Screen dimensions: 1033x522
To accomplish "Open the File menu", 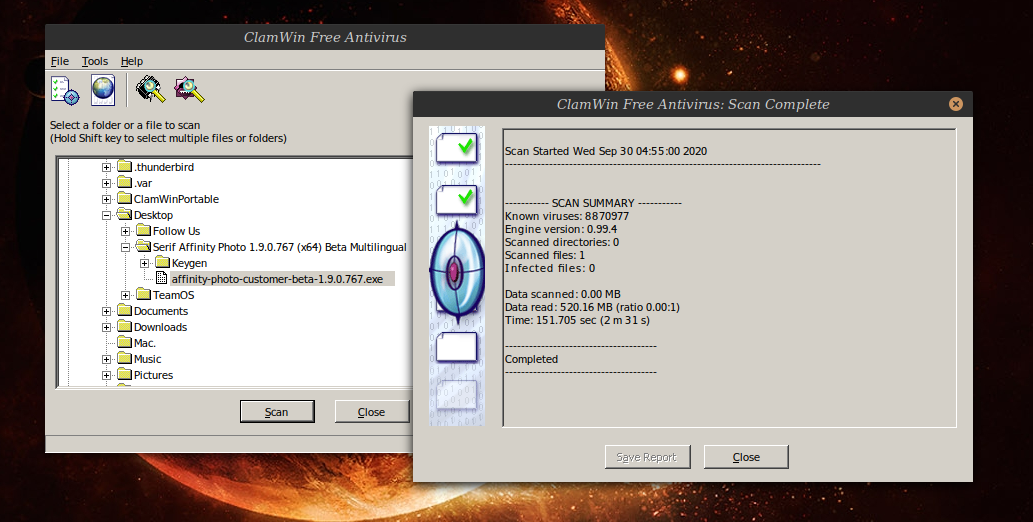I will [60, 61].
